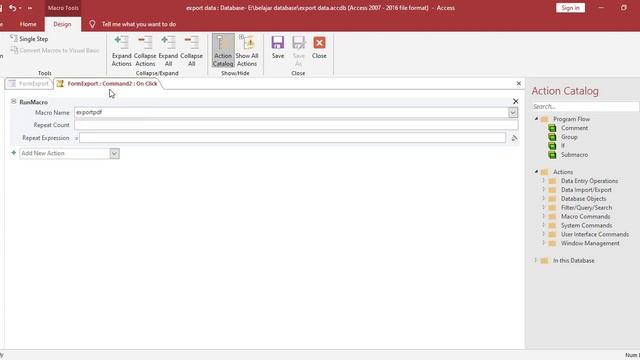Click the Repeat Count field

[x=296, y=125]
